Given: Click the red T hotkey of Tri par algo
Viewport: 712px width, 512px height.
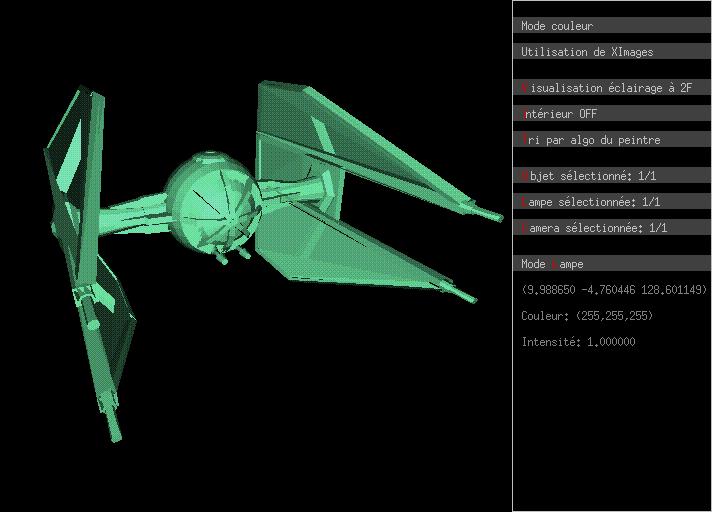Looking at the screenshot, I should (525, 140).
